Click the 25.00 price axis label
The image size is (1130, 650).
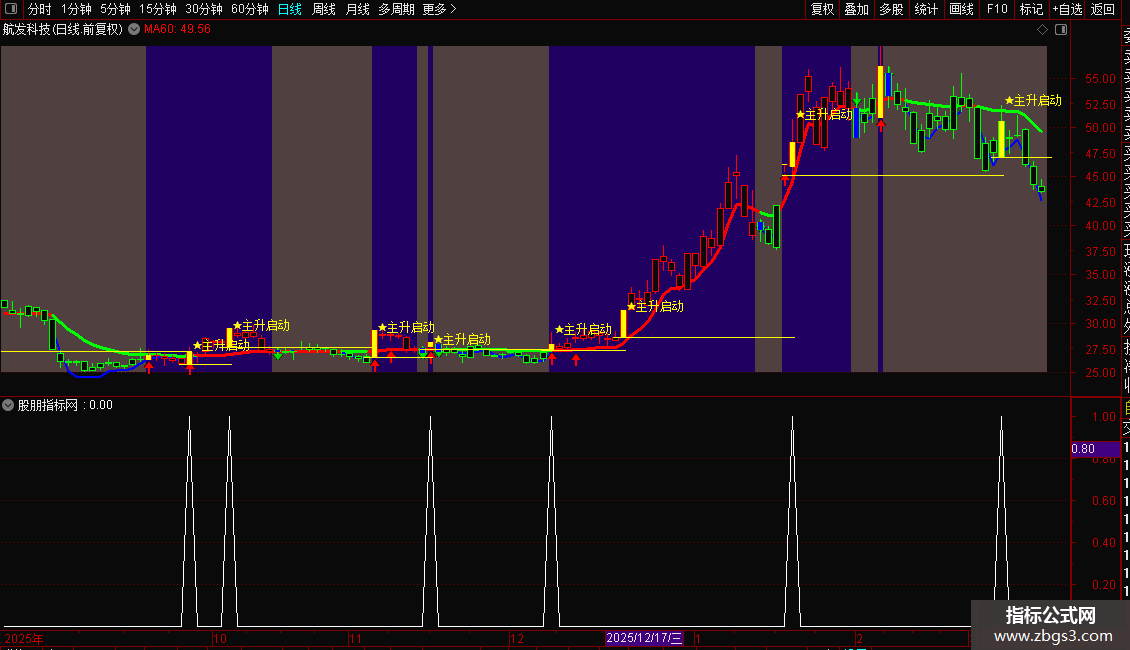point(1100,373)
